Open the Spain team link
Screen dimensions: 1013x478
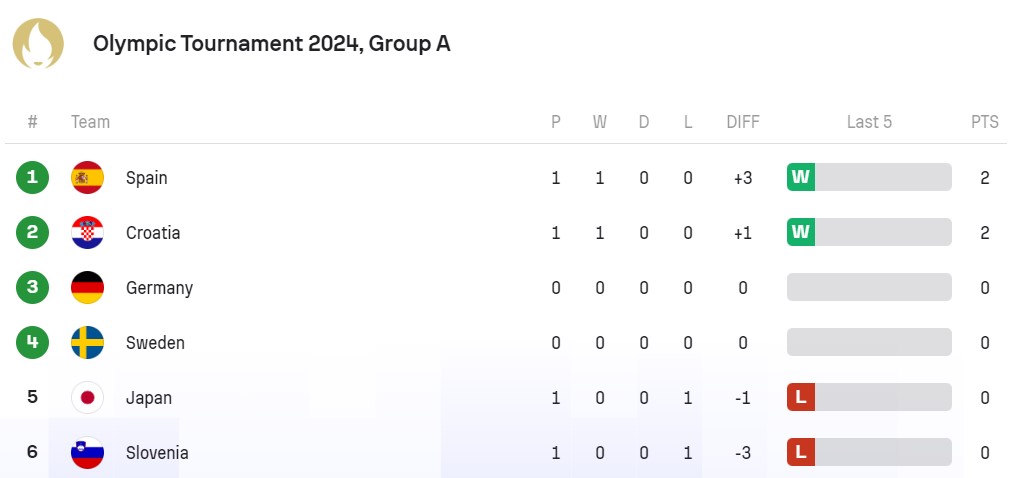click(146, 178)
